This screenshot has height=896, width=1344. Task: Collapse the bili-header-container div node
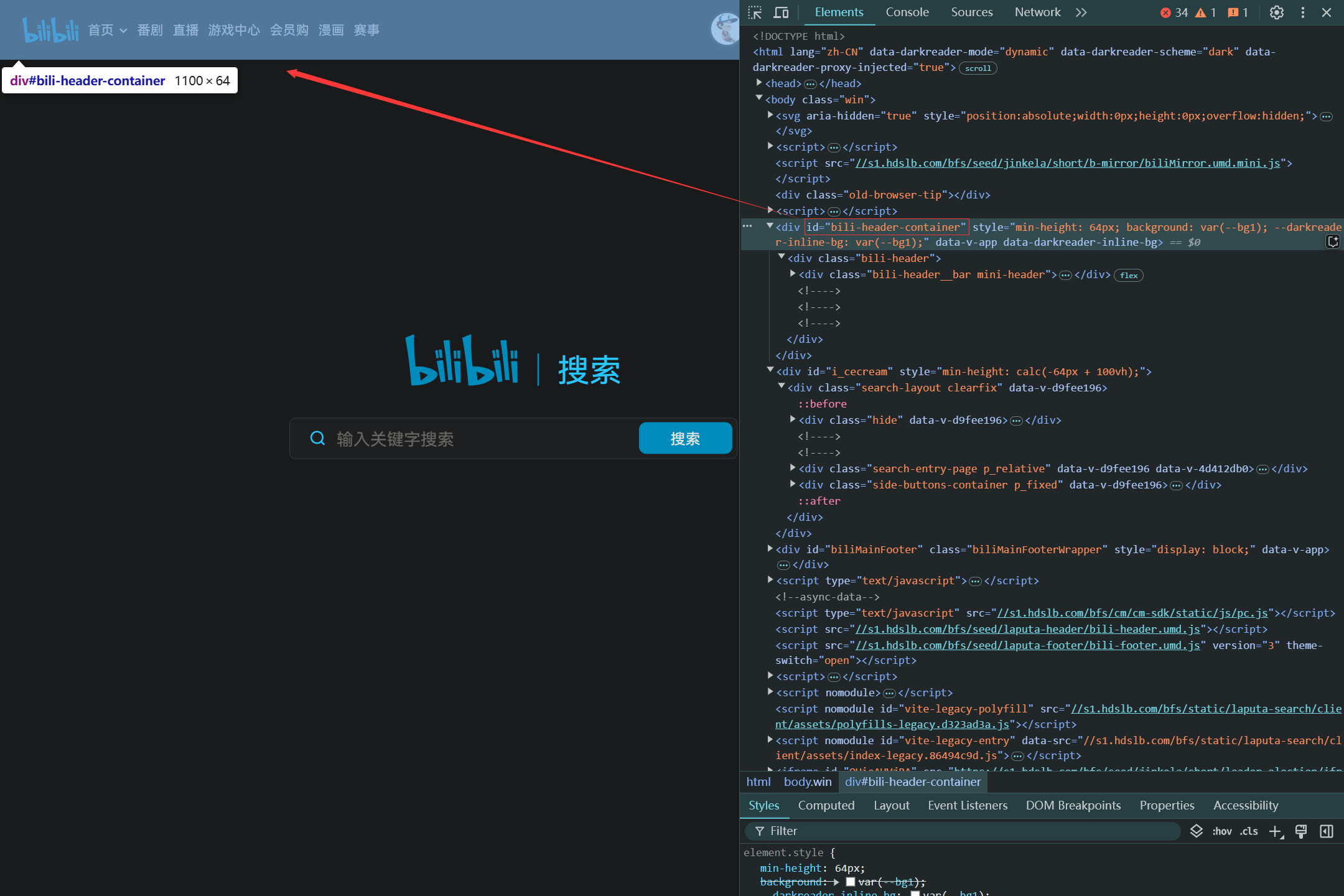[x=770, y=226]
